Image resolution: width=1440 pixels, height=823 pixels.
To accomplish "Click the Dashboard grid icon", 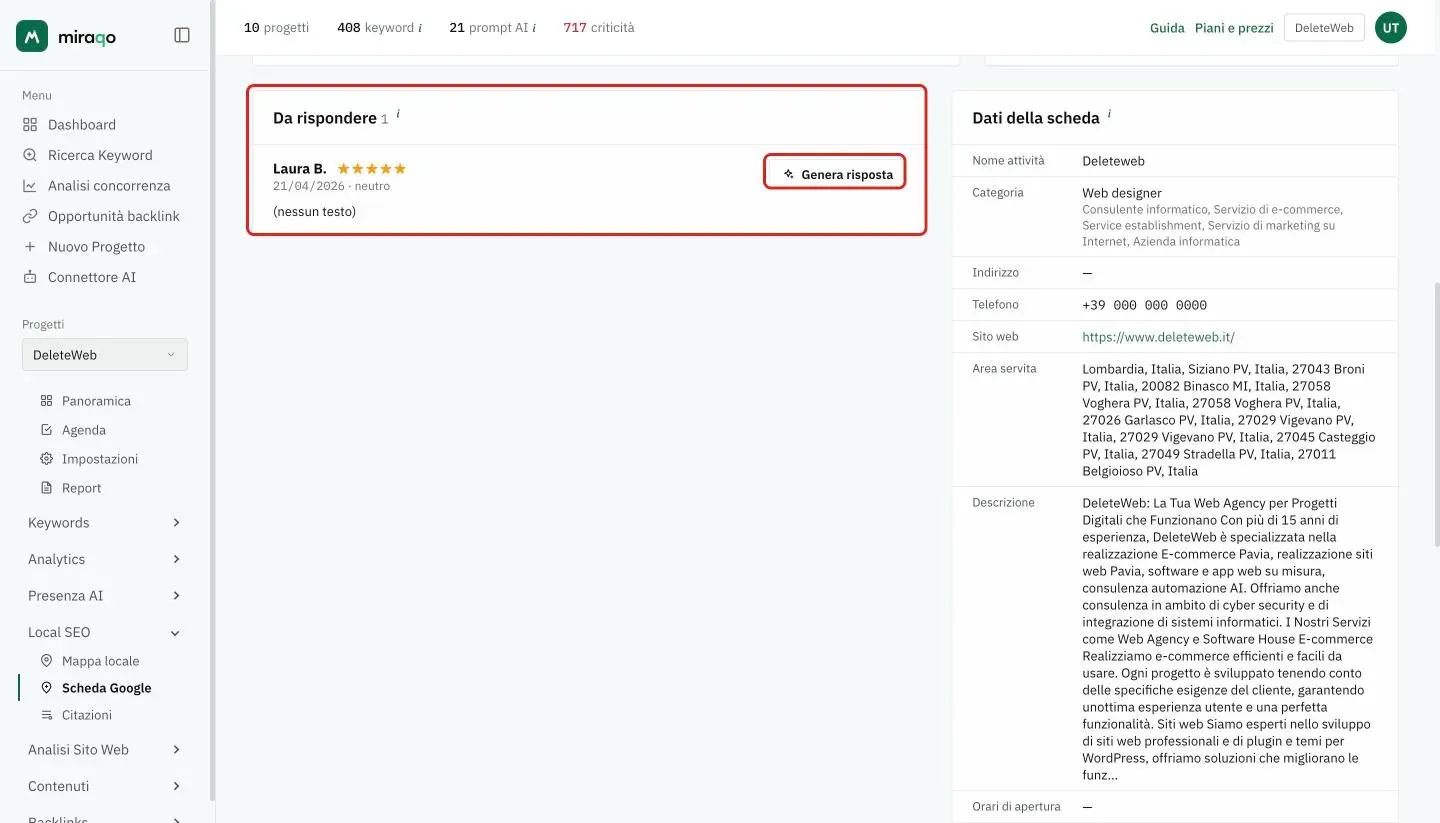I will 30,125.
